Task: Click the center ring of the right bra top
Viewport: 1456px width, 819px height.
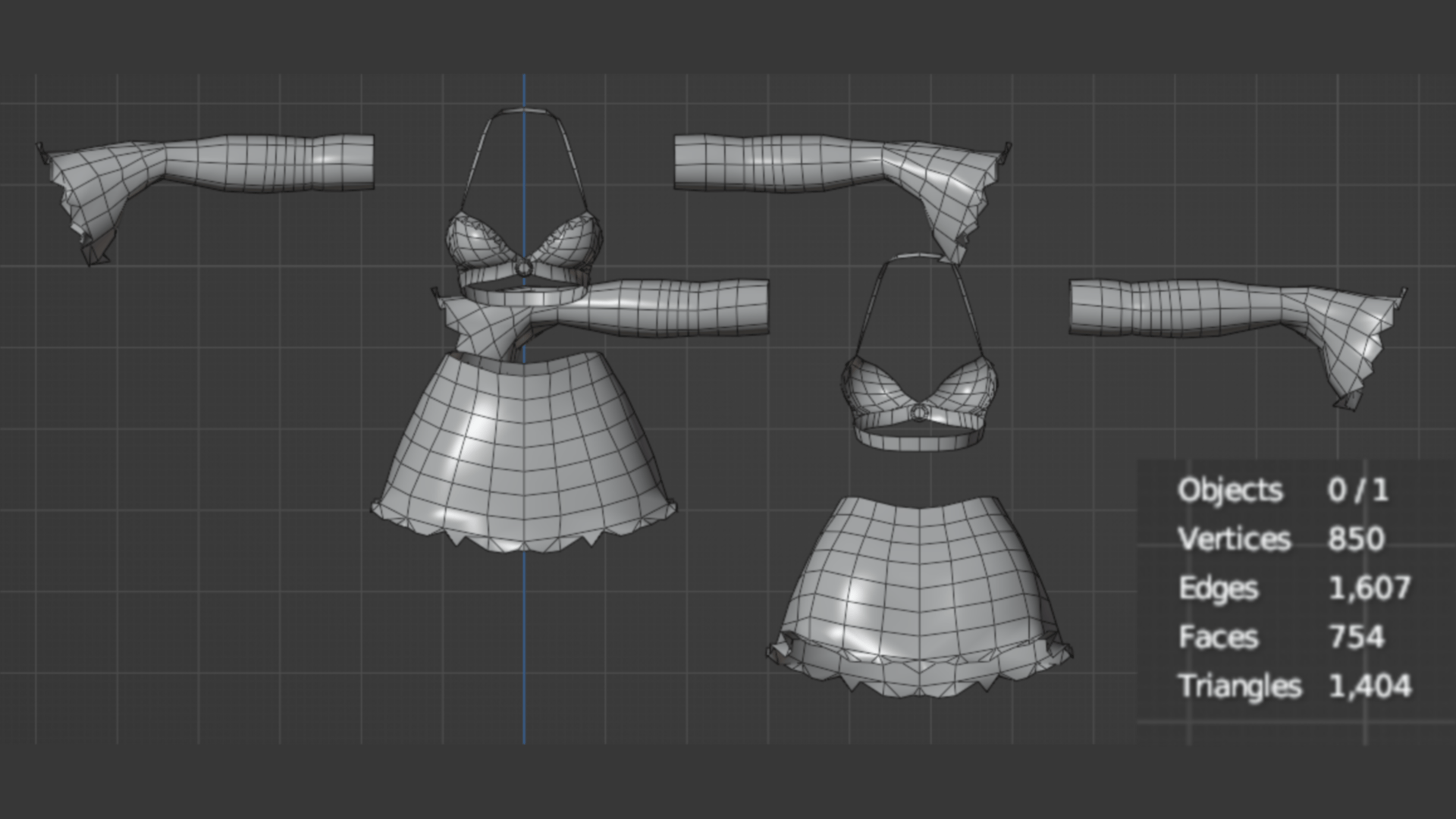Action: coord(919,412)
